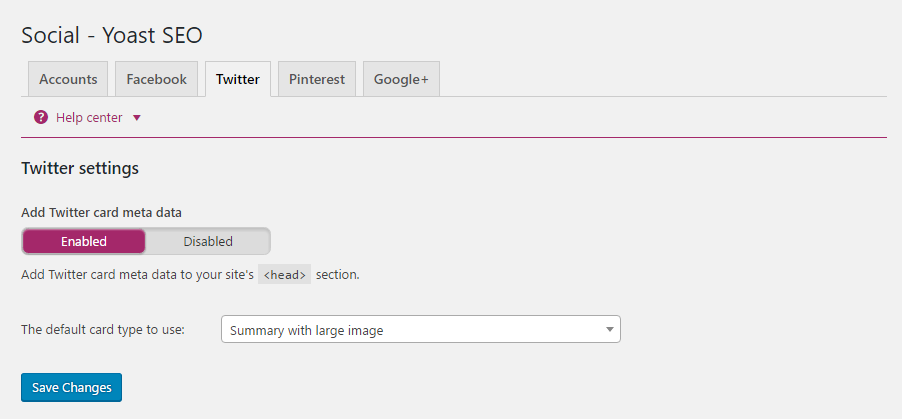
Task: Expand Help center with the triangle arrow
Action: tap(136, 118)
